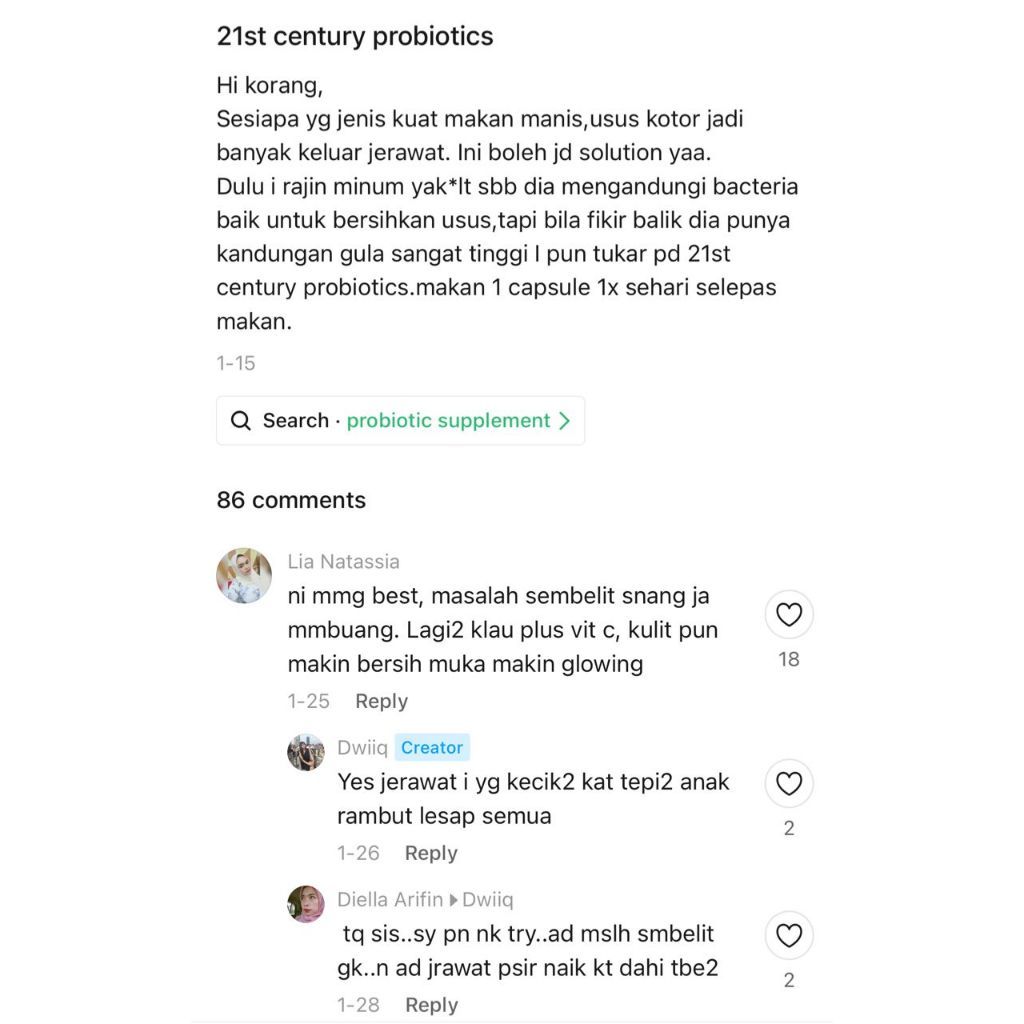Image resolution: width=1024 pixels, height=1024 pixels.
Task: Click the mentioned Dwiiq name in reply
Action: pos(488,900)
